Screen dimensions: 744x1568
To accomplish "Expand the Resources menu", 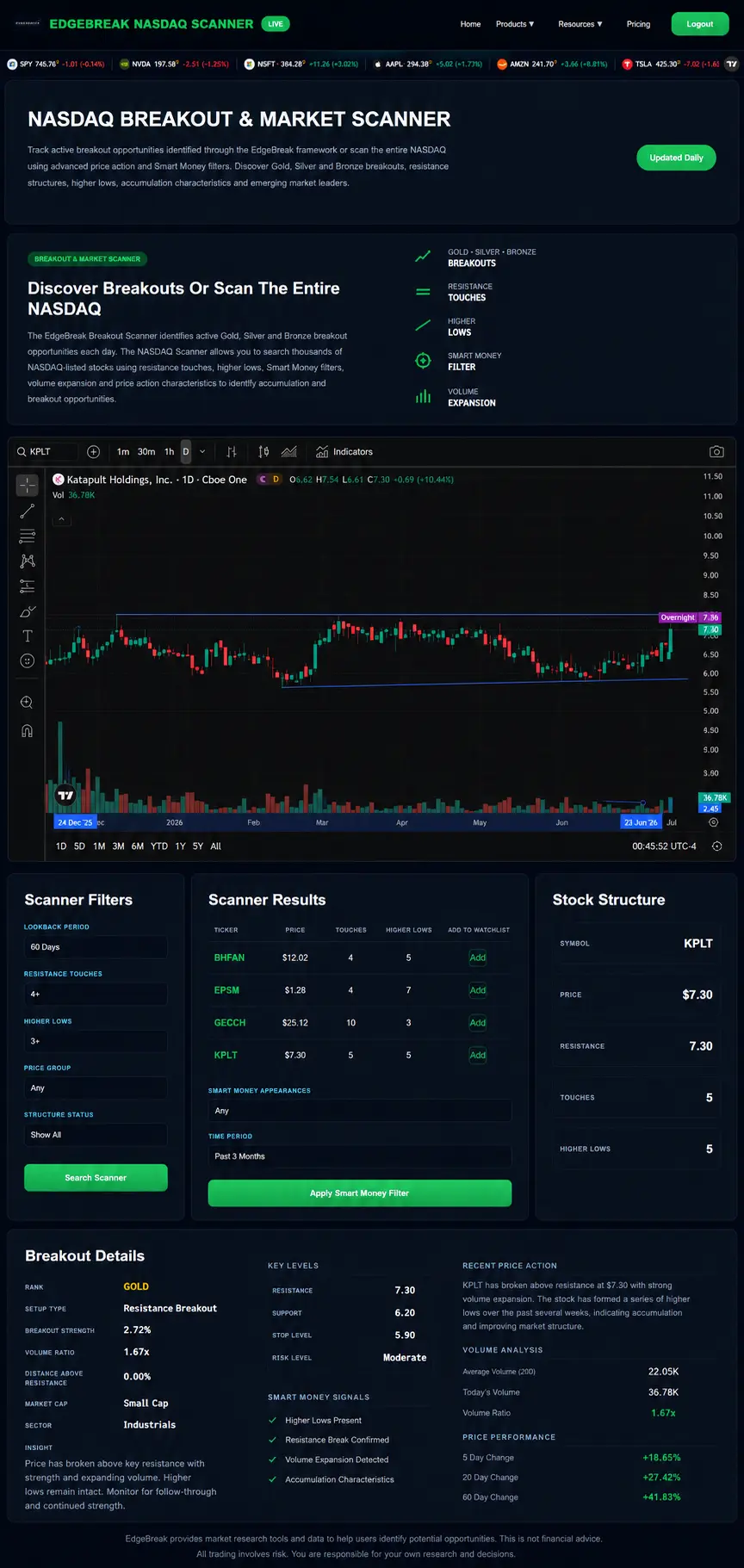I will click(580, 24).
